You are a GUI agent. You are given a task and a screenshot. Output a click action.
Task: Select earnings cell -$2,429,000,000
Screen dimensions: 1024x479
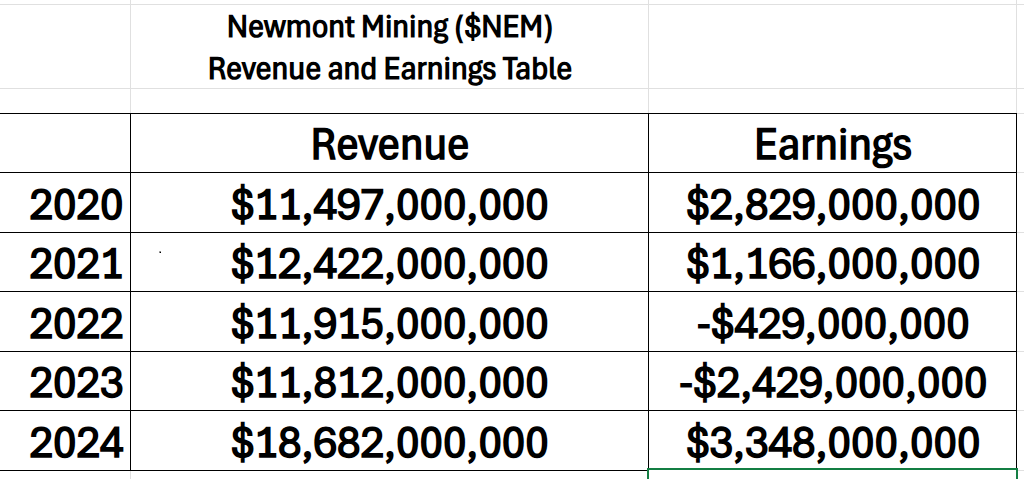[833, 381]
